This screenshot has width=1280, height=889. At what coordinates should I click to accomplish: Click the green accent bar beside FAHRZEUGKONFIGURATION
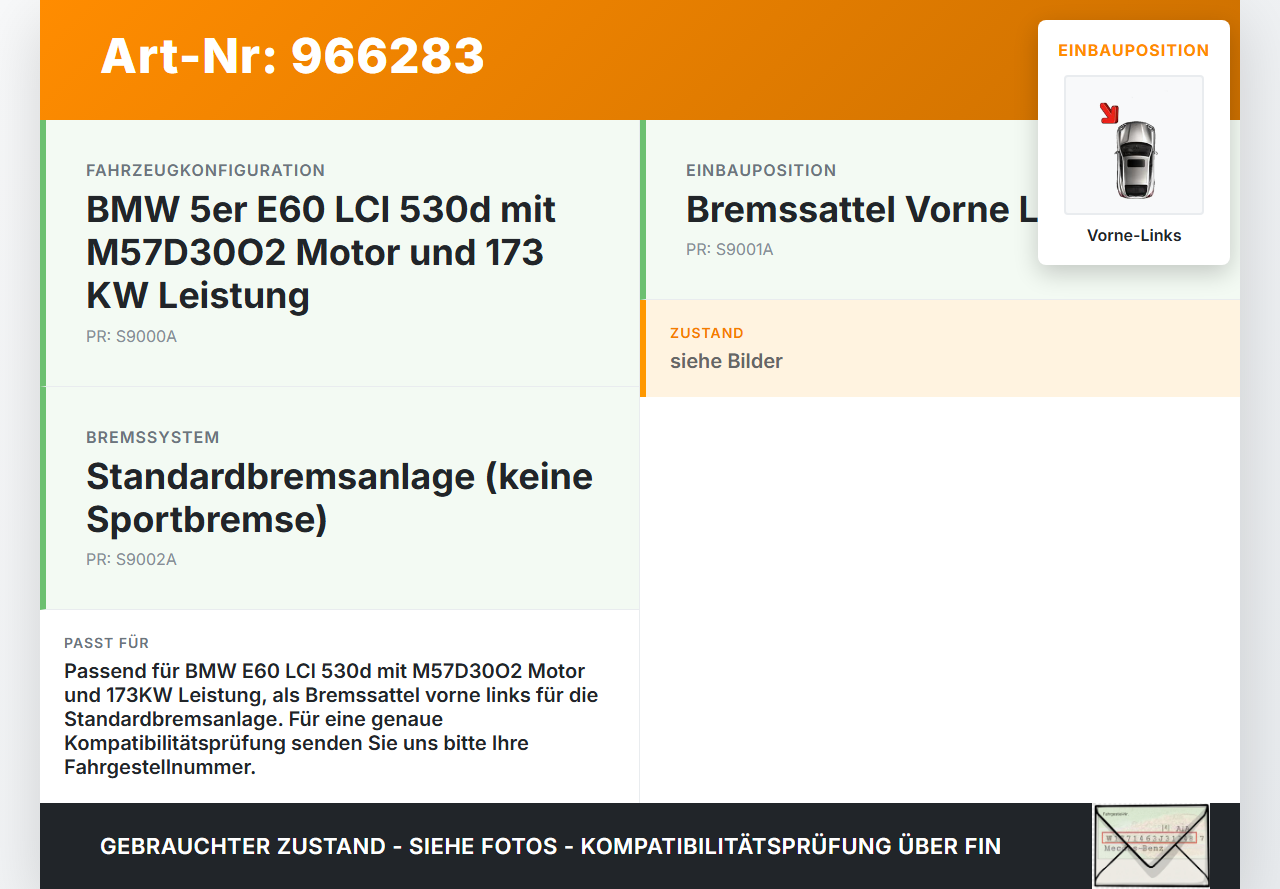[42, 252]
